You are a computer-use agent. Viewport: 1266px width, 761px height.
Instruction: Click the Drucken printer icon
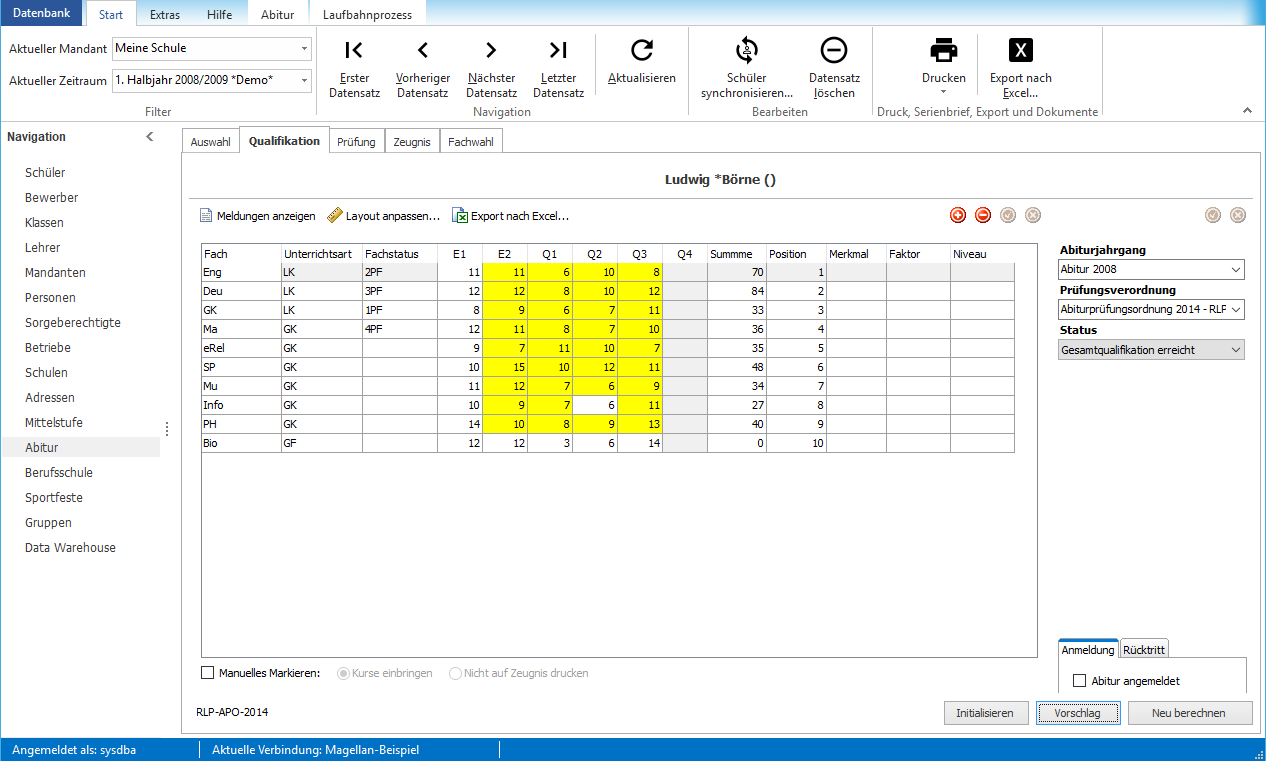944,50
